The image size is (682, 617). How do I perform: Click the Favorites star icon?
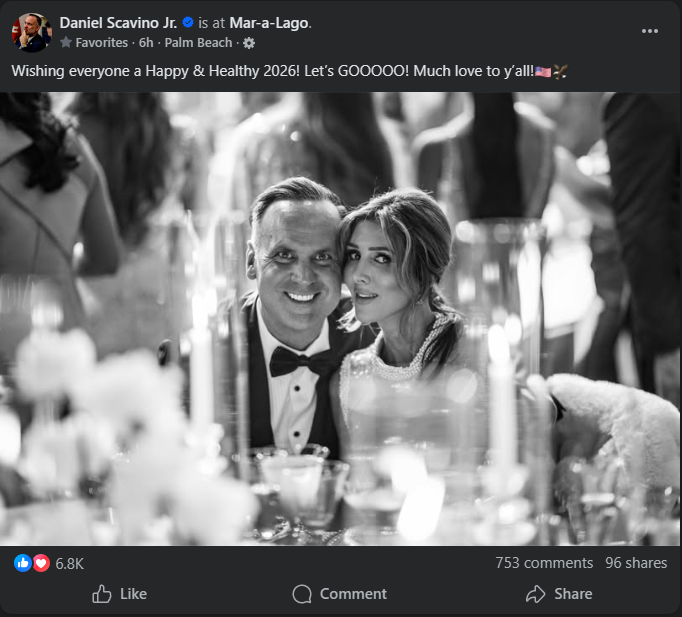[66, 43]
